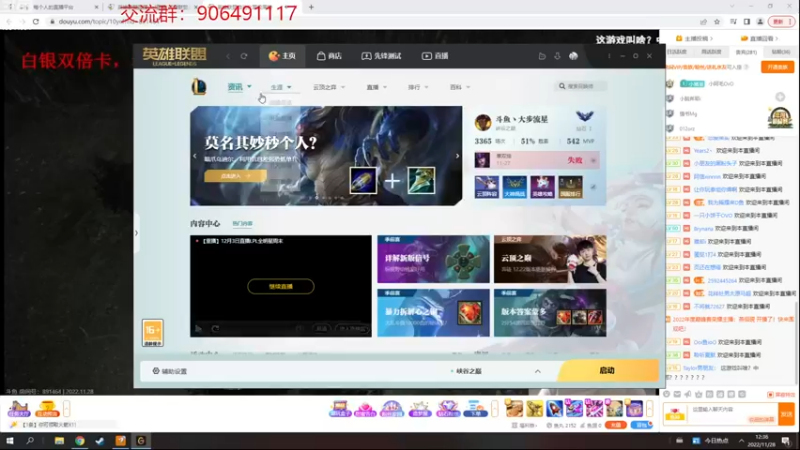The image size is (800, 450).
Task: Open the 版本答案蛮多 article card
Action: coord(550,313)
